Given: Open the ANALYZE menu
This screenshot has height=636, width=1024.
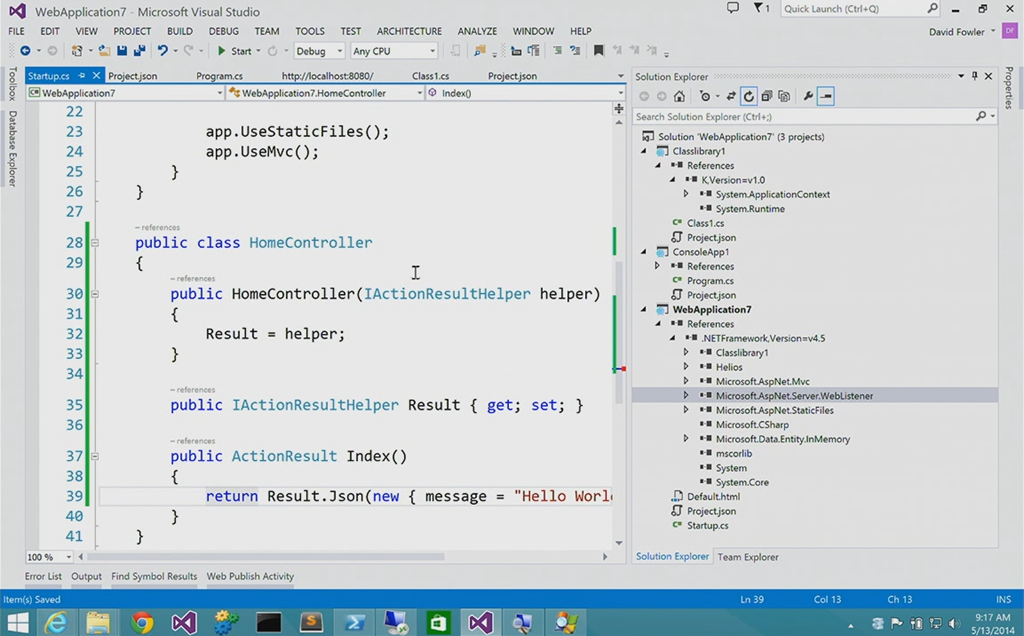Looking at the screenshot, I should (x=477, y=31).
